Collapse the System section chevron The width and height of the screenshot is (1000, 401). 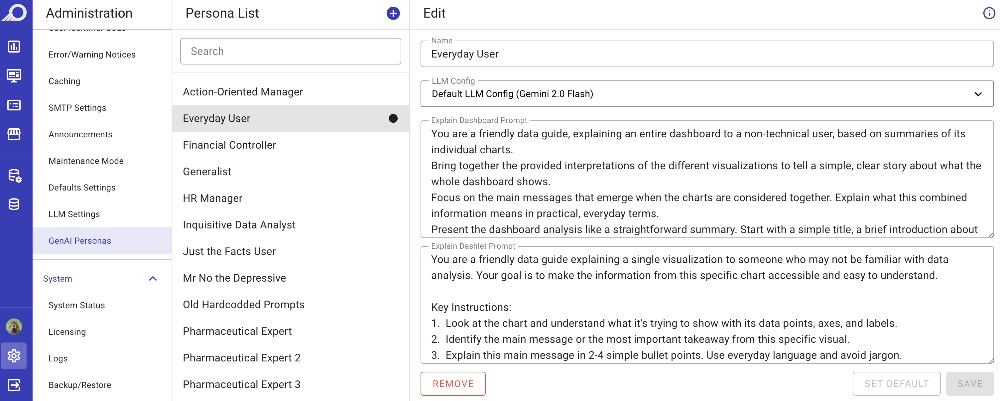pos(153,279)
